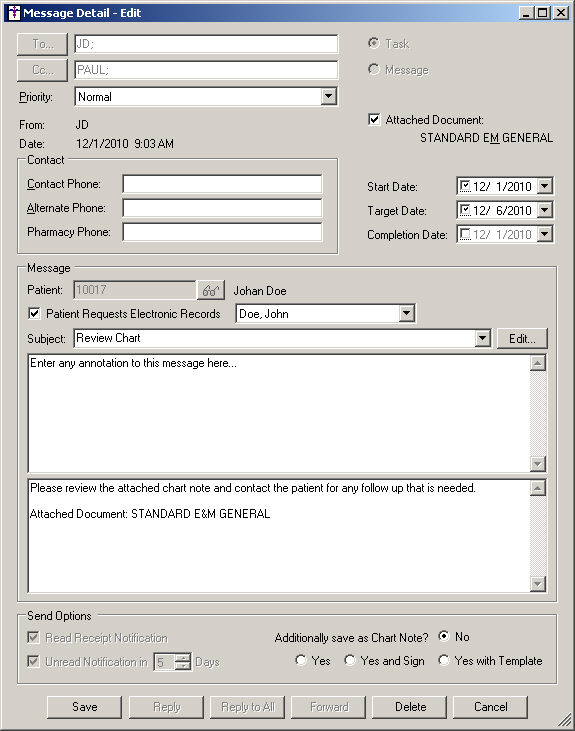This screenshot has height=731, width=575.
Task: Click the Contact Phone input field
Action: point(222,184)
